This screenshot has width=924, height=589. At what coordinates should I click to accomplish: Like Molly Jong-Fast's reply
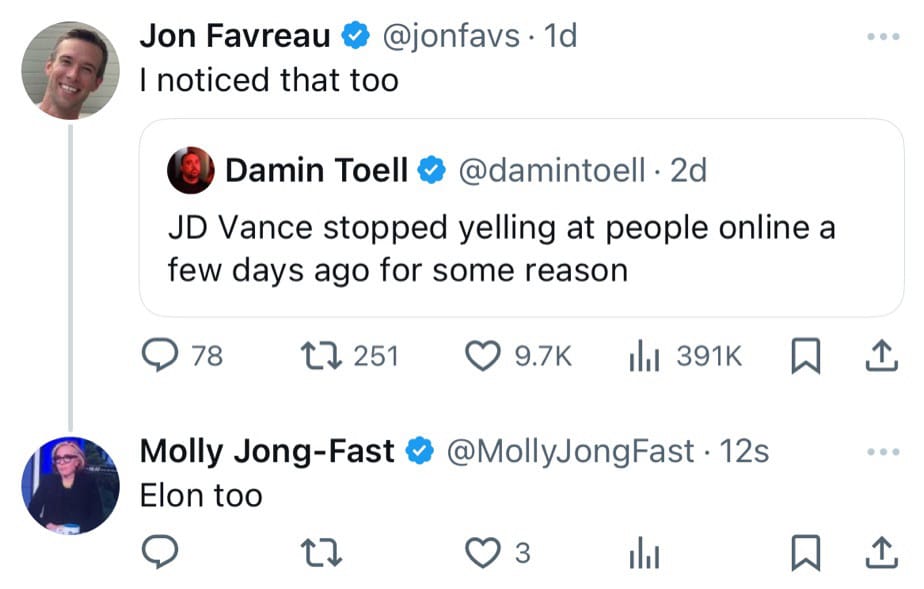click(485, 552)
